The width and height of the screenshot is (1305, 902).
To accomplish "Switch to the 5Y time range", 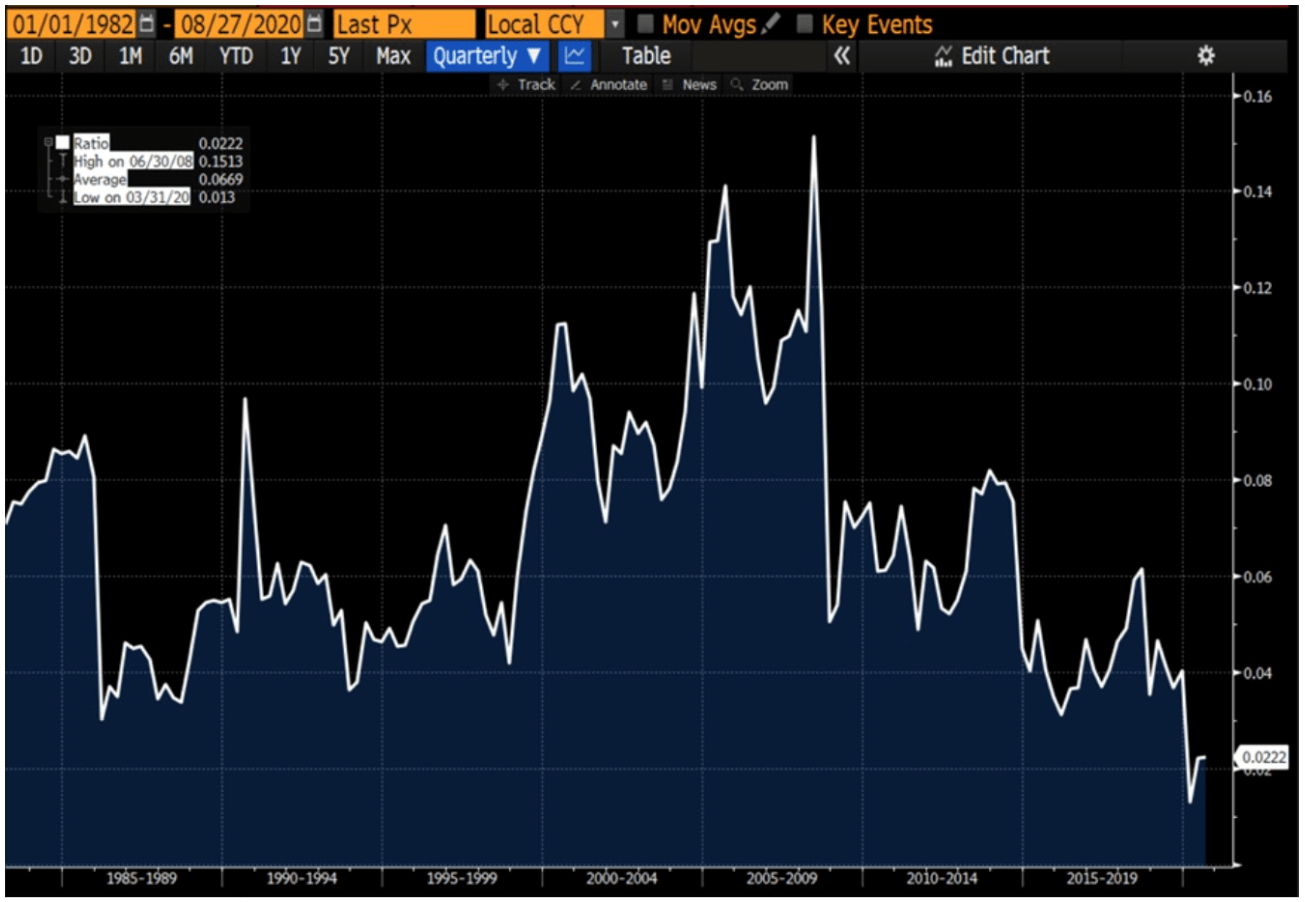I will point(339,56).
